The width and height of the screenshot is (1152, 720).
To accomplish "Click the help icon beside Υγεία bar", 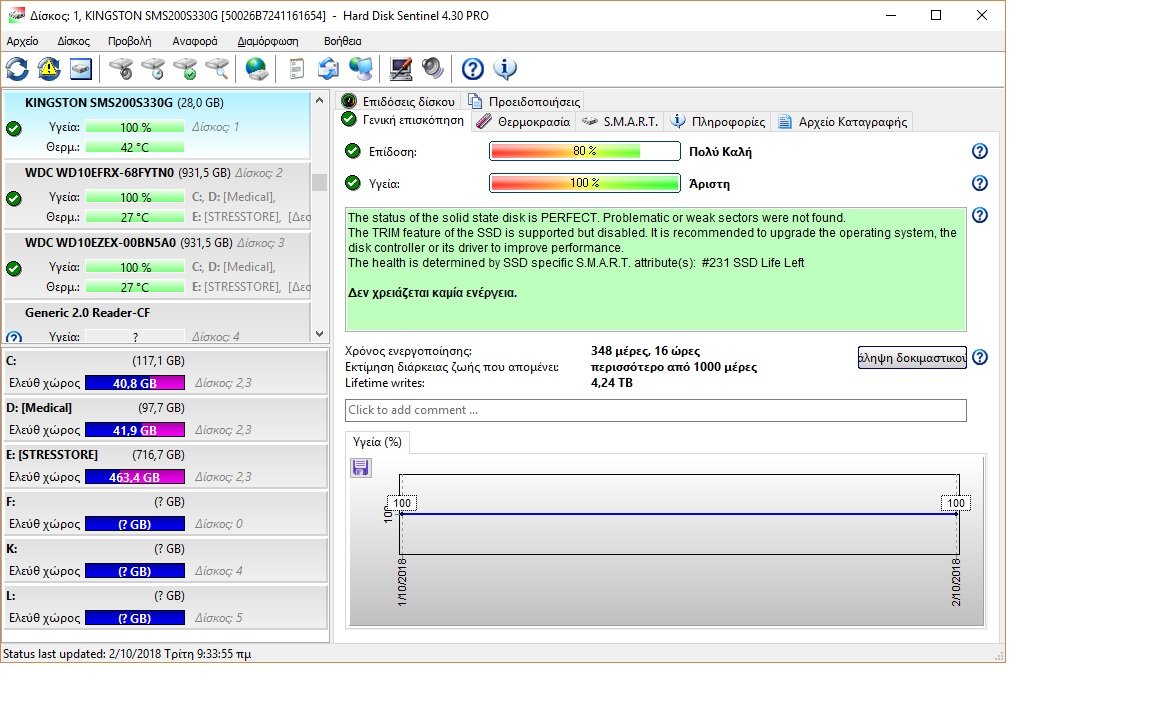I will pyautogui.click(x=979, y=184).
